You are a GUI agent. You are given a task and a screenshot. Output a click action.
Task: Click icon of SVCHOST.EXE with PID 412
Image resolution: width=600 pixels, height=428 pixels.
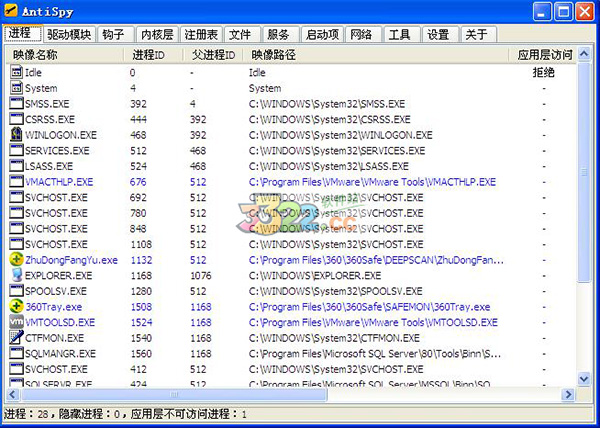click(16, 369)
